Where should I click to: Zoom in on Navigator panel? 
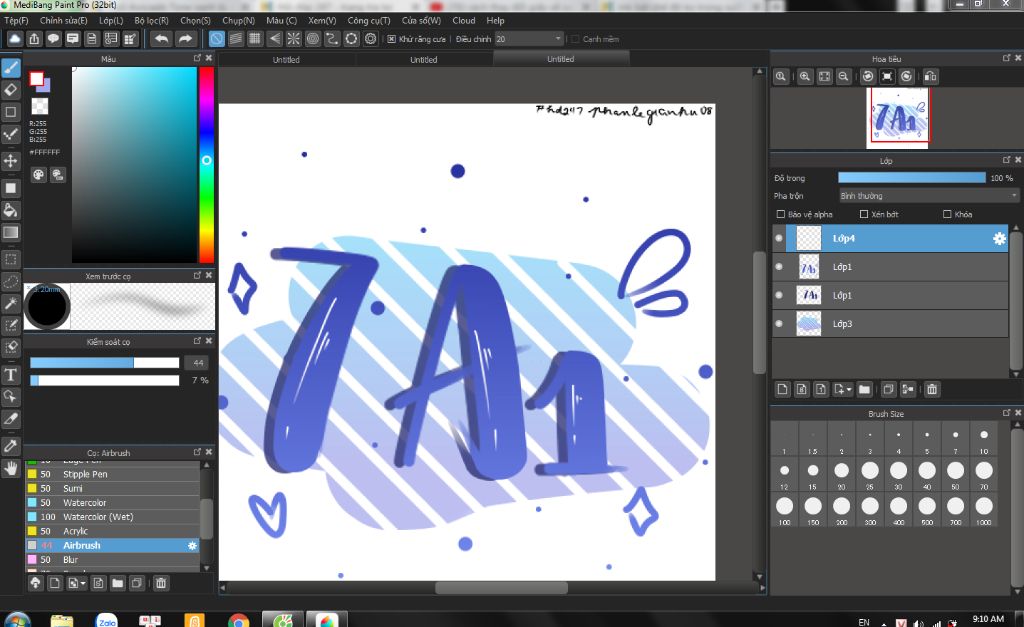coord(805,76)
